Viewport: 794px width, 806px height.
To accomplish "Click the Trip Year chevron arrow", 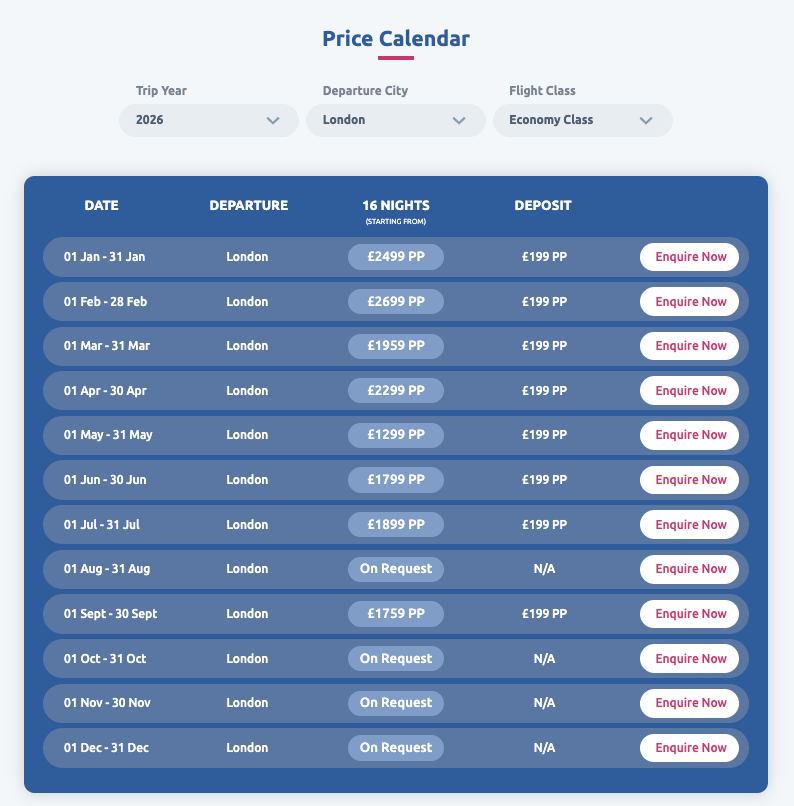I will click(x=273, y=121).
